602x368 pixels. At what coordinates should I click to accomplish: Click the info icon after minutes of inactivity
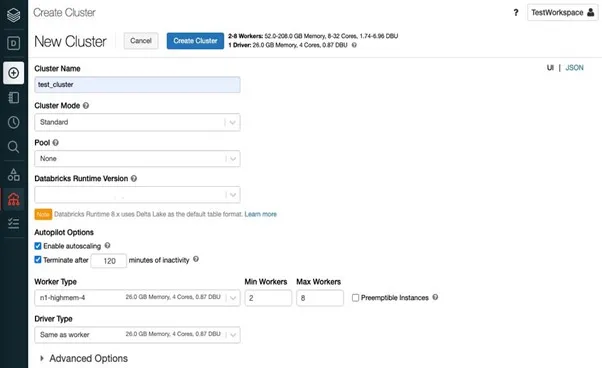tap(196, 259)
